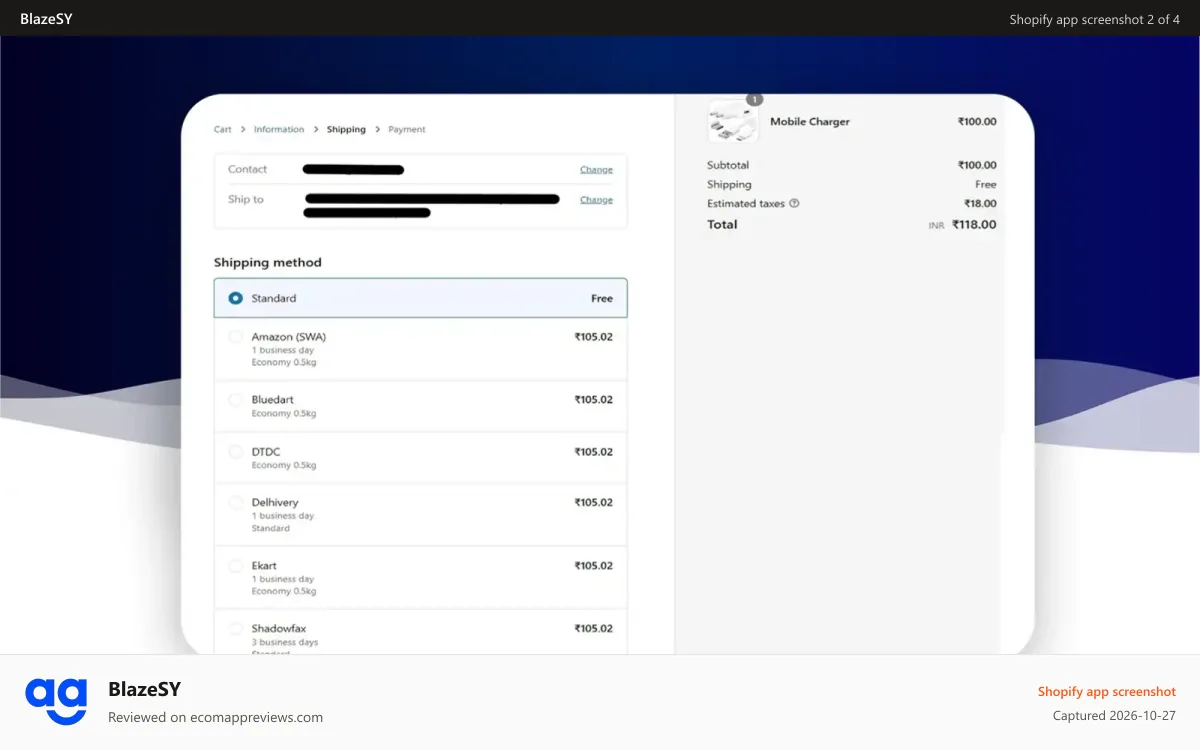
Task: Select the Delhivery ₹105.02 price
Action: (x=593, y=503)
